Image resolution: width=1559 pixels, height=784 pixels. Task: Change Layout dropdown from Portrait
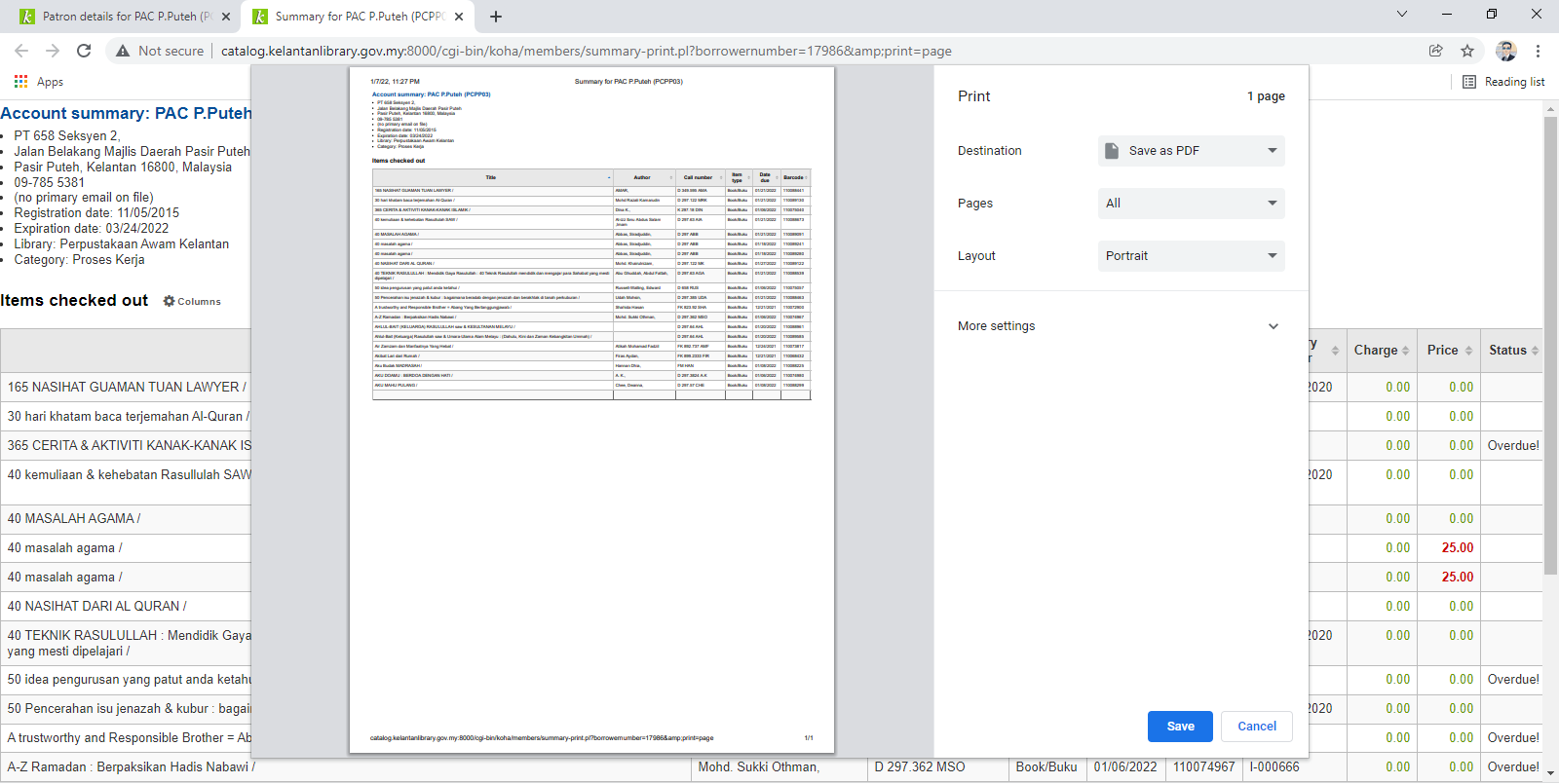point(1191,256)
